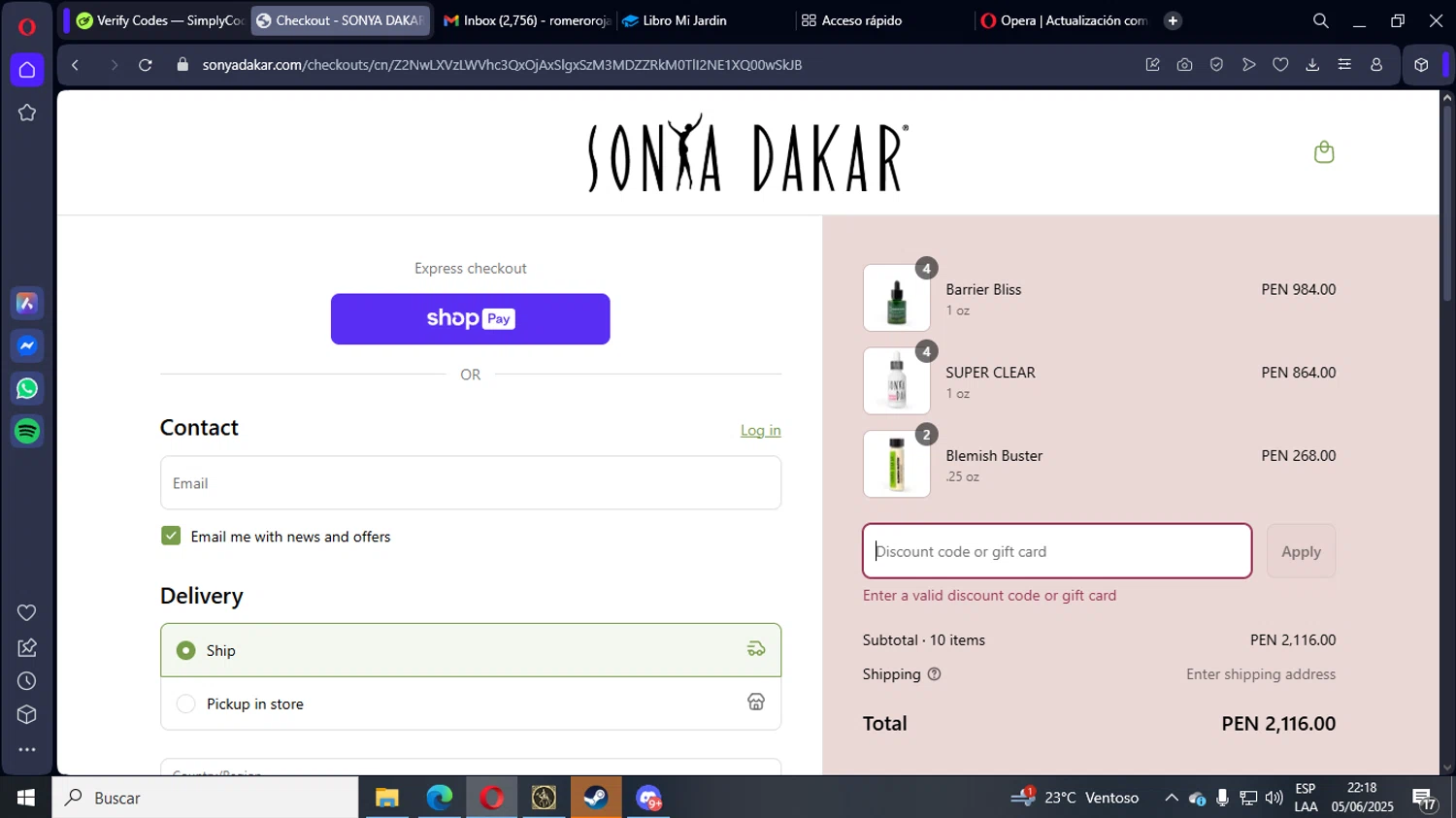
Task: Open Messenger in the Opera sidebar
Action: click(27, 346)
